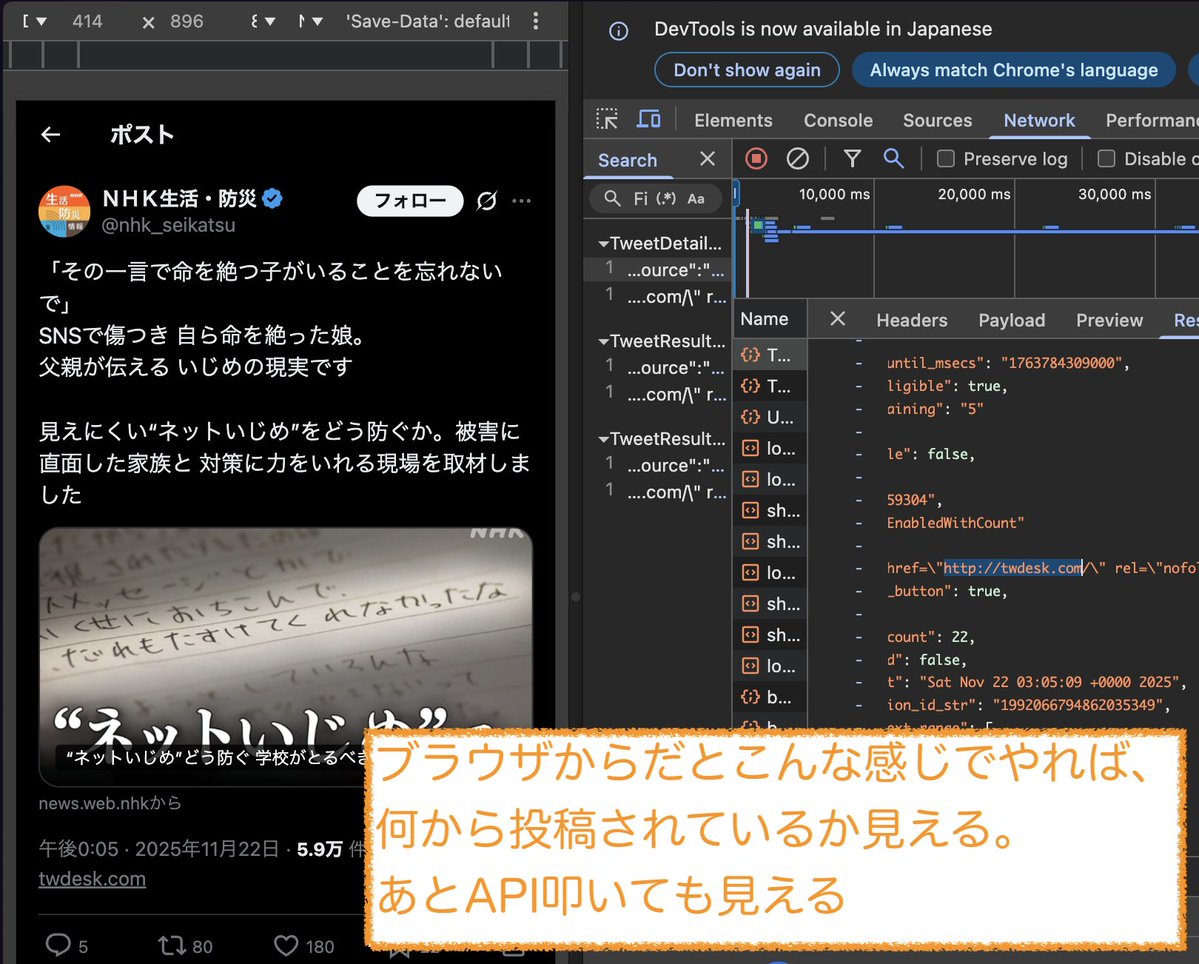The image size is (1199, 964).
Task: Toggle regex matching in the search panel
Action: coord(668,198)
